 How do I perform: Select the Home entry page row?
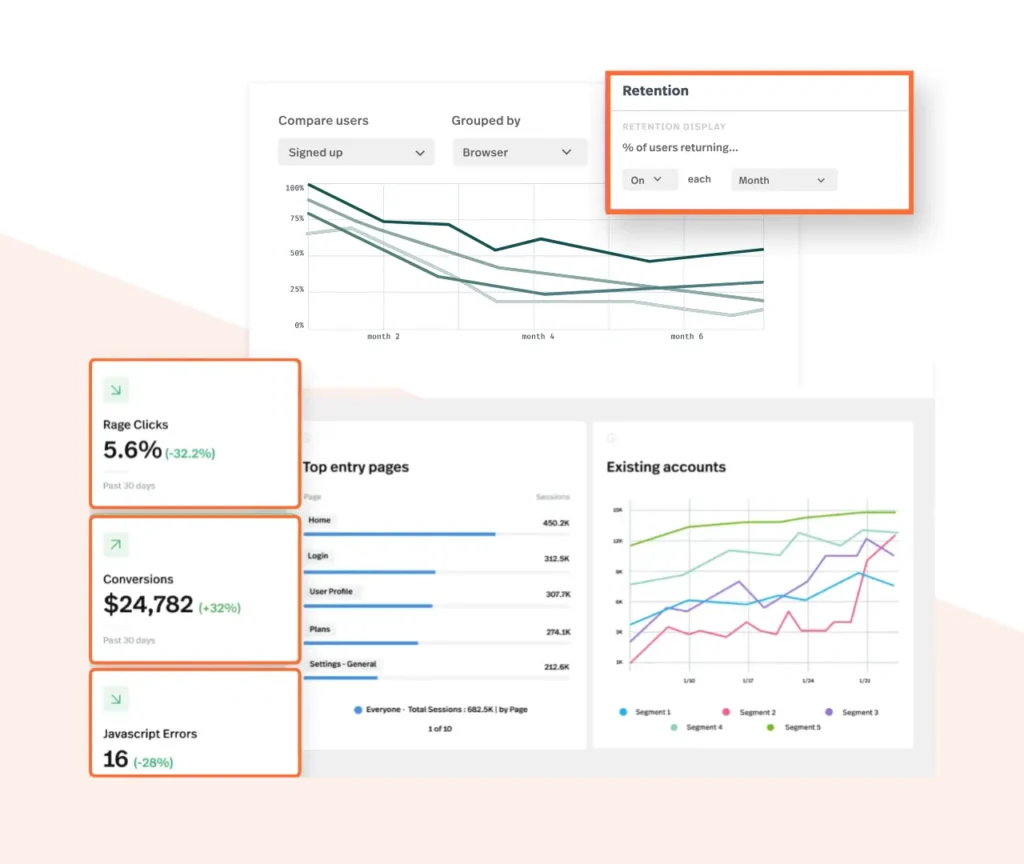[x=437, y=524]
